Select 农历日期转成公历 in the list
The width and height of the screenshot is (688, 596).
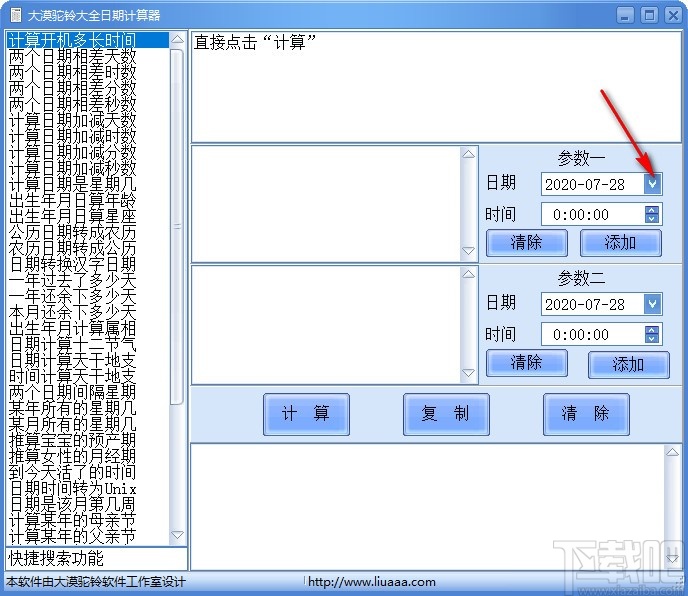coord(87,248)
